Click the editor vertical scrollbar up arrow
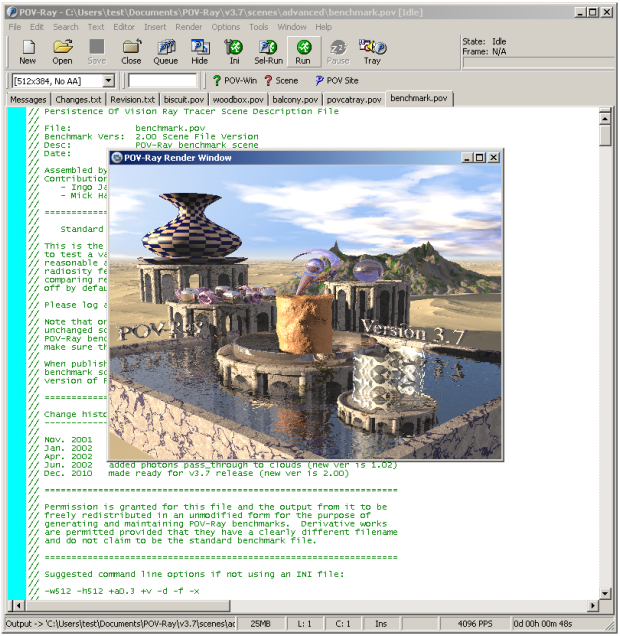The image size is (620, 636). (605, 118)
